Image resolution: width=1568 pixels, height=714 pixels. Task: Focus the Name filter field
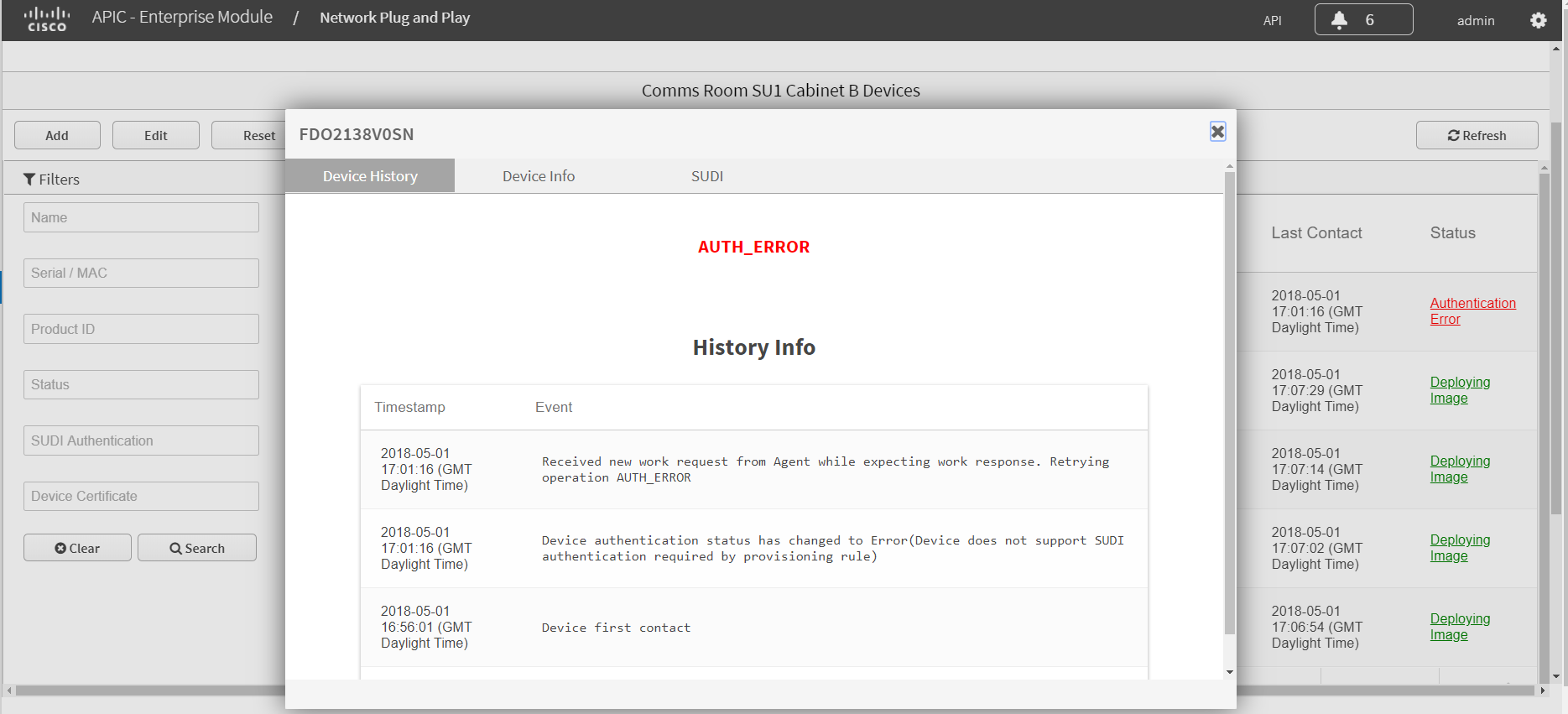point(141,217)
